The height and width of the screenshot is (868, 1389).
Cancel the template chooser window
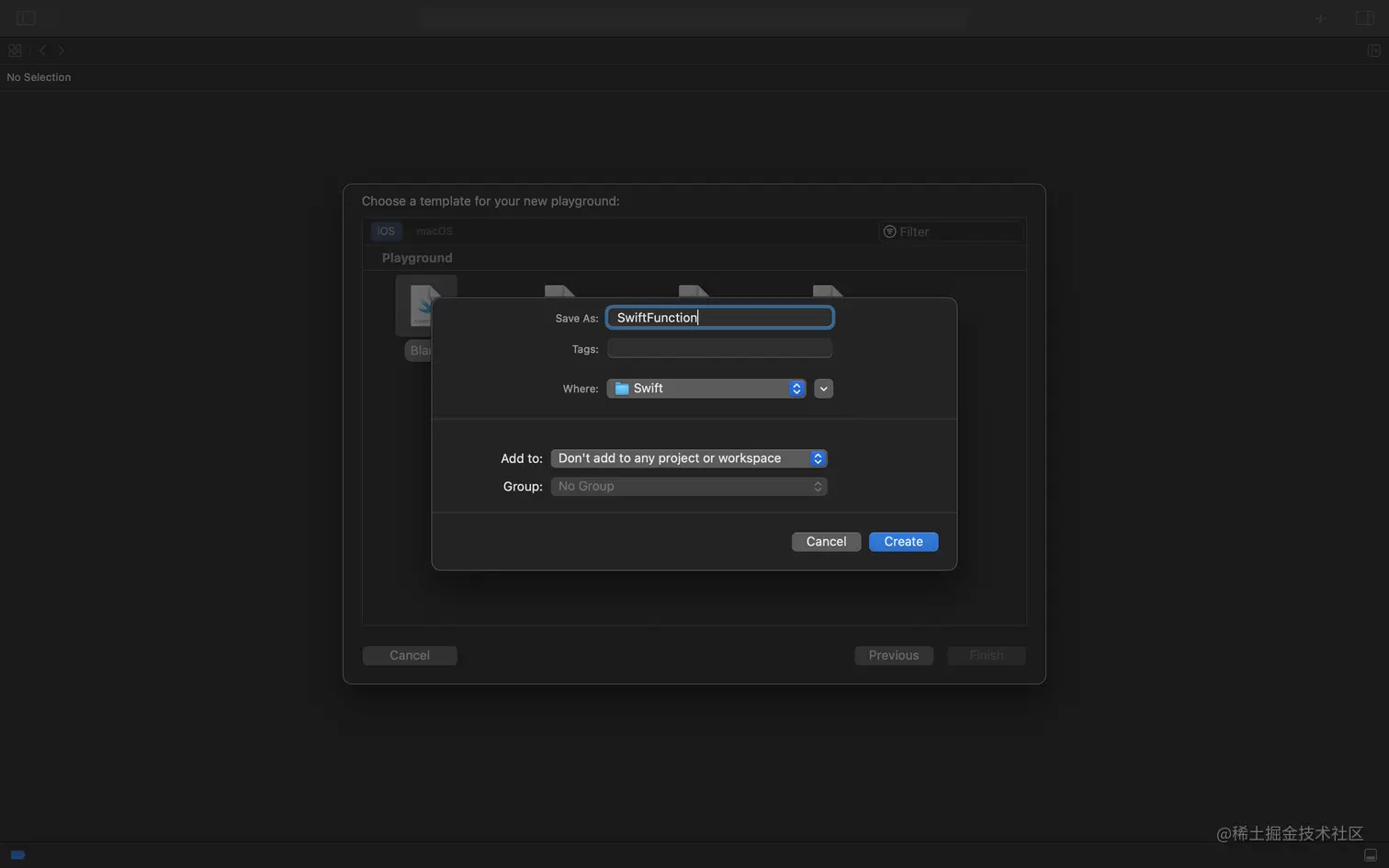[x=410, y=655]
